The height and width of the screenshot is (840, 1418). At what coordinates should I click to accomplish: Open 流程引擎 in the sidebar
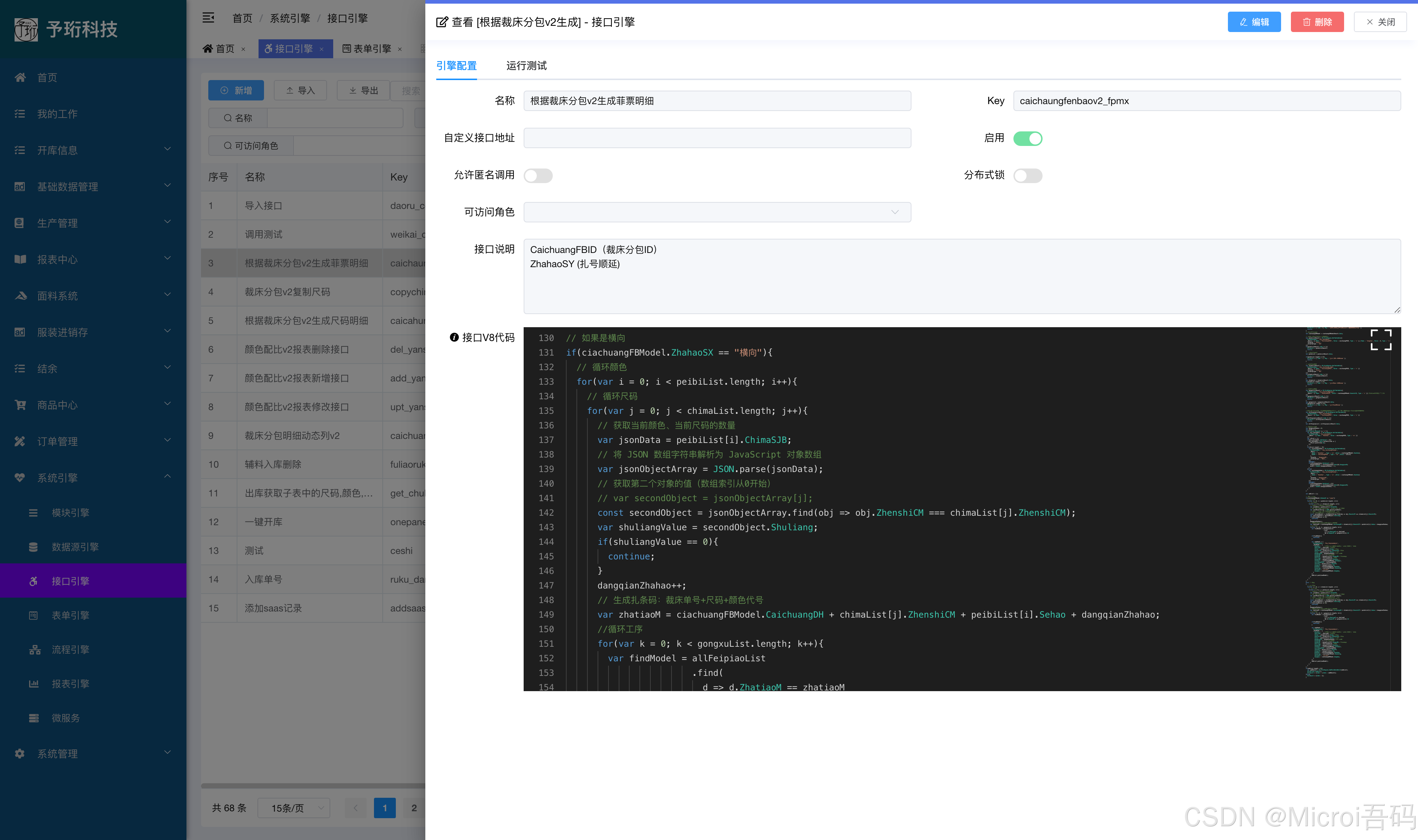(x=70, y=649)
